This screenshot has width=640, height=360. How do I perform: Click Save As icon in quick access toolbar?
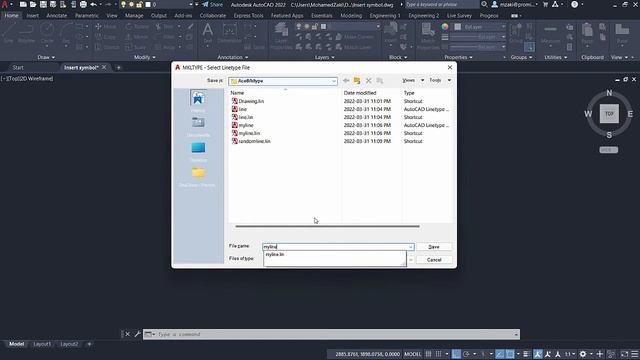tap(53, 4)
